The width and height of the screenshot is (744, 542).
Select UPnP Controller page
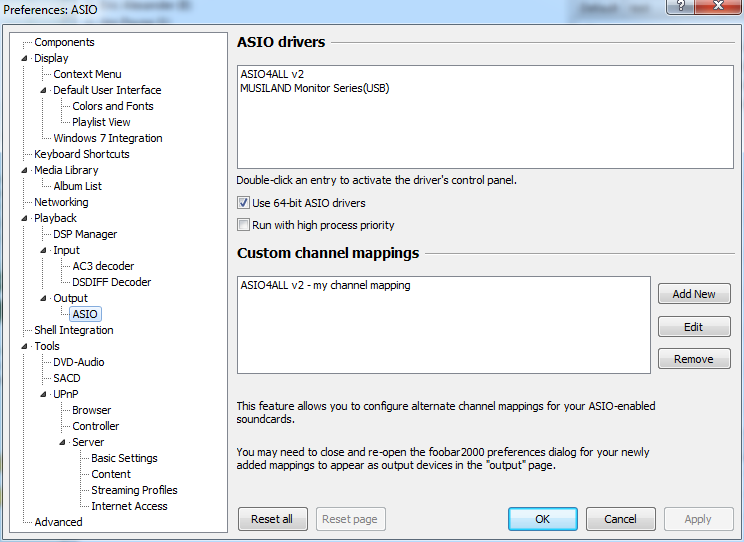coord(95,426)
